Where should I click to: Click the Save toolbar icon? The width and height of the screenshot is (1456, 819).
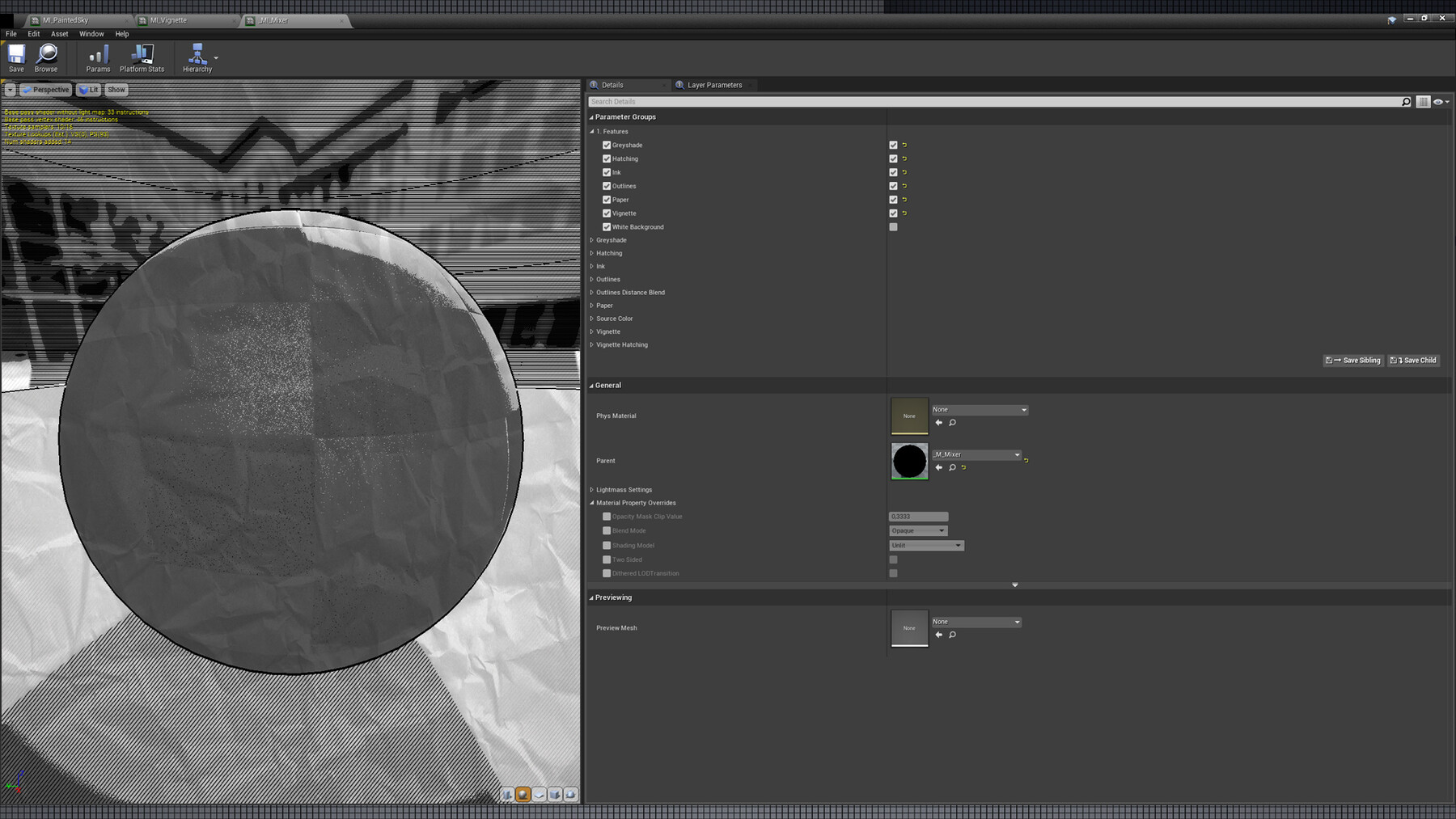click(15, 57)
